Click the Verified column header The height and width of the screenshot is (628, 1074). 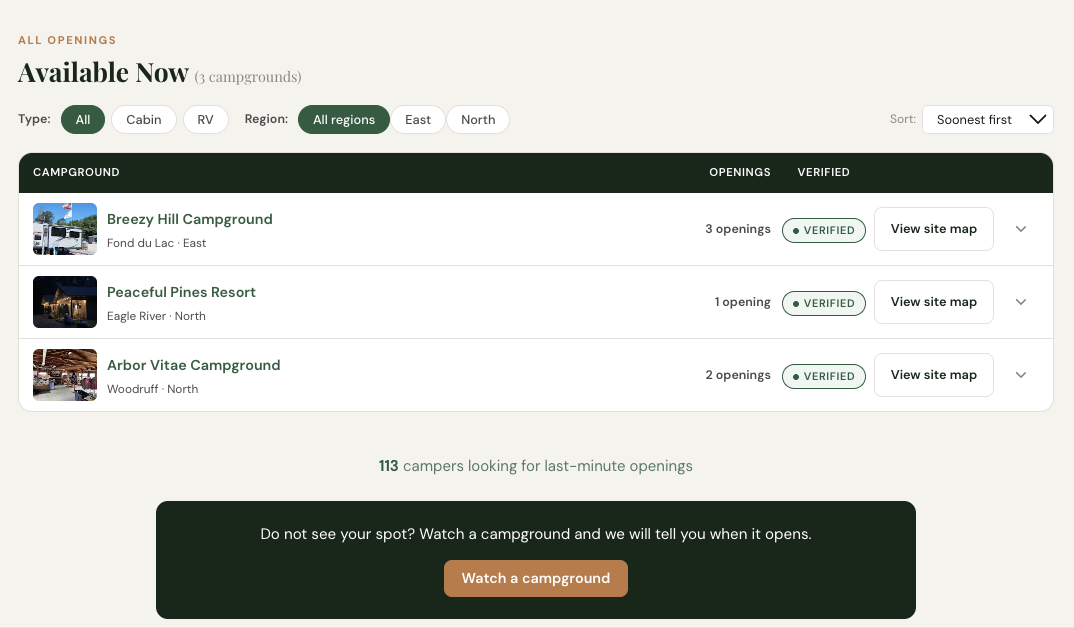click(823, 173)
